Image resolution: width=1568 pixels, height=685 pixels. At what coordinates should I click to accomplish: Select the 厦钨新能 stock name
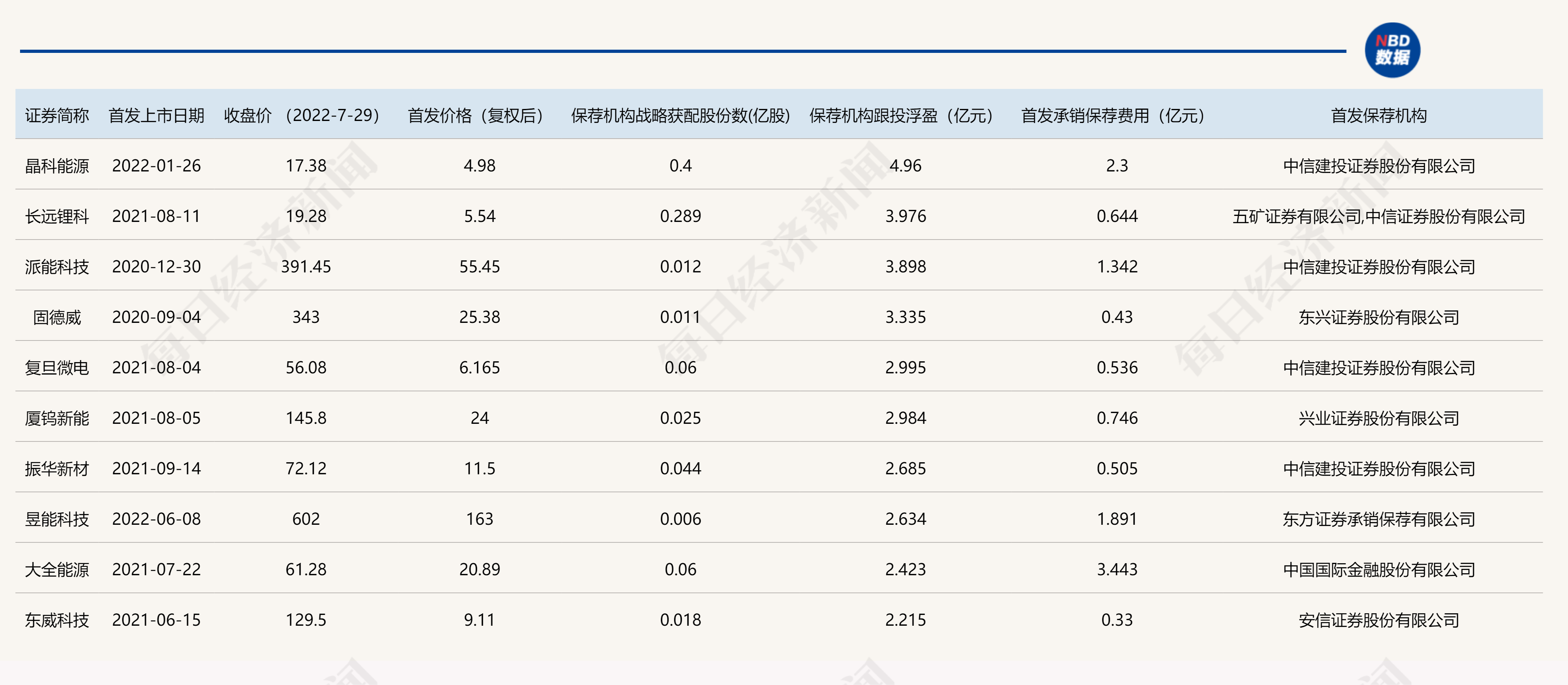(x=57, y=419)
